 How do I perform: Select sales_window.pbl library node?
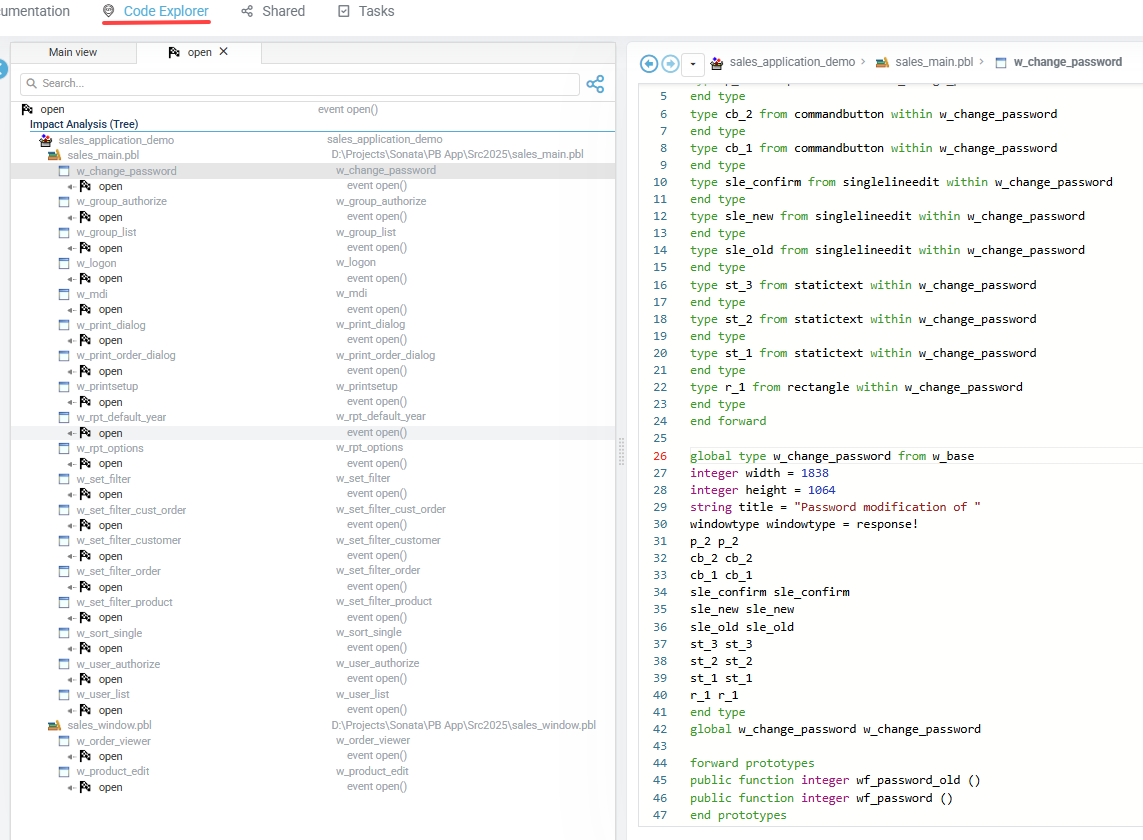pos(109,726)
